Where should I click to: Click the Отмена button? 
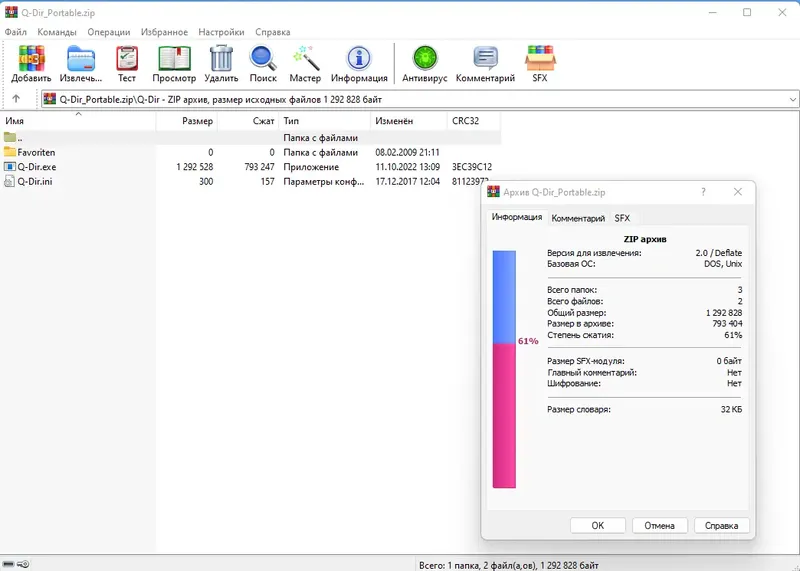(x=659, y=526)
